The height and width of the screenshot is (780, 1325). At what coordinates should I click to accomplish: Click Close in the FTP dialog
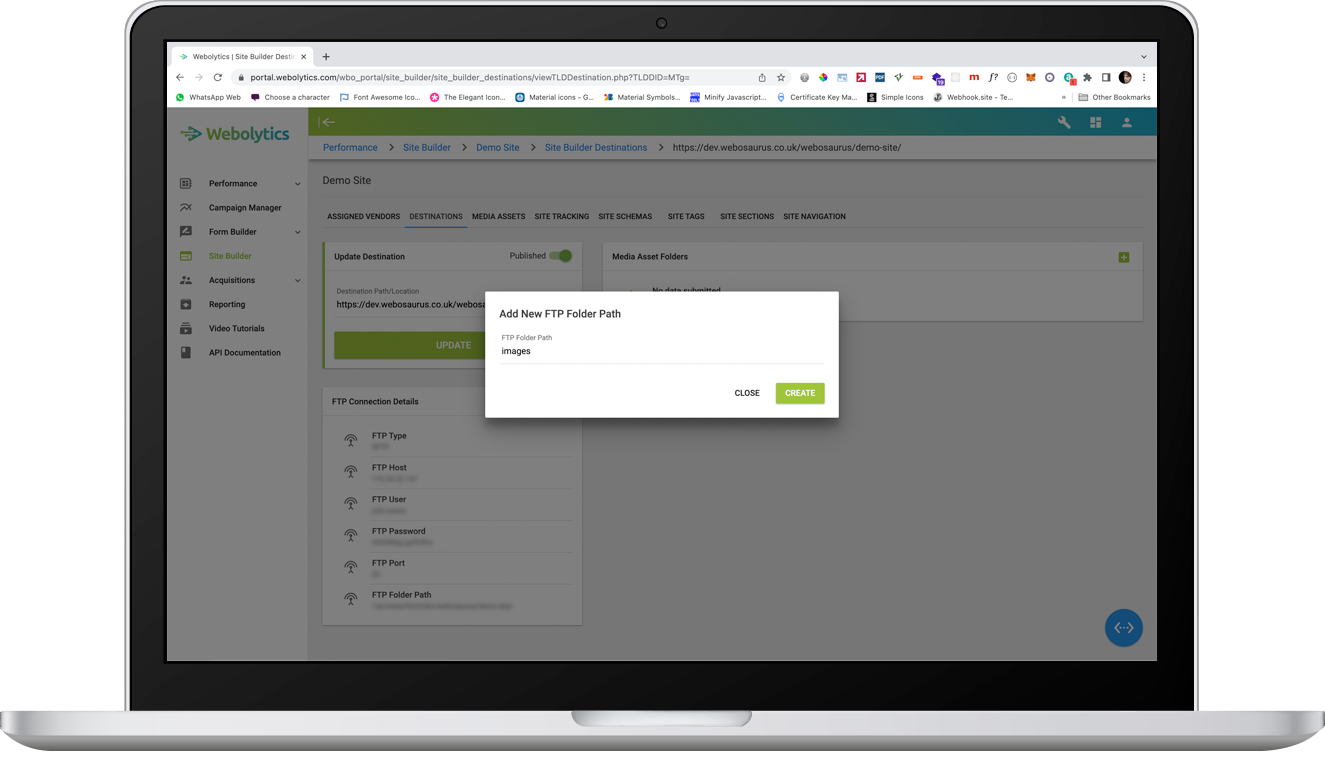(747, 393)
